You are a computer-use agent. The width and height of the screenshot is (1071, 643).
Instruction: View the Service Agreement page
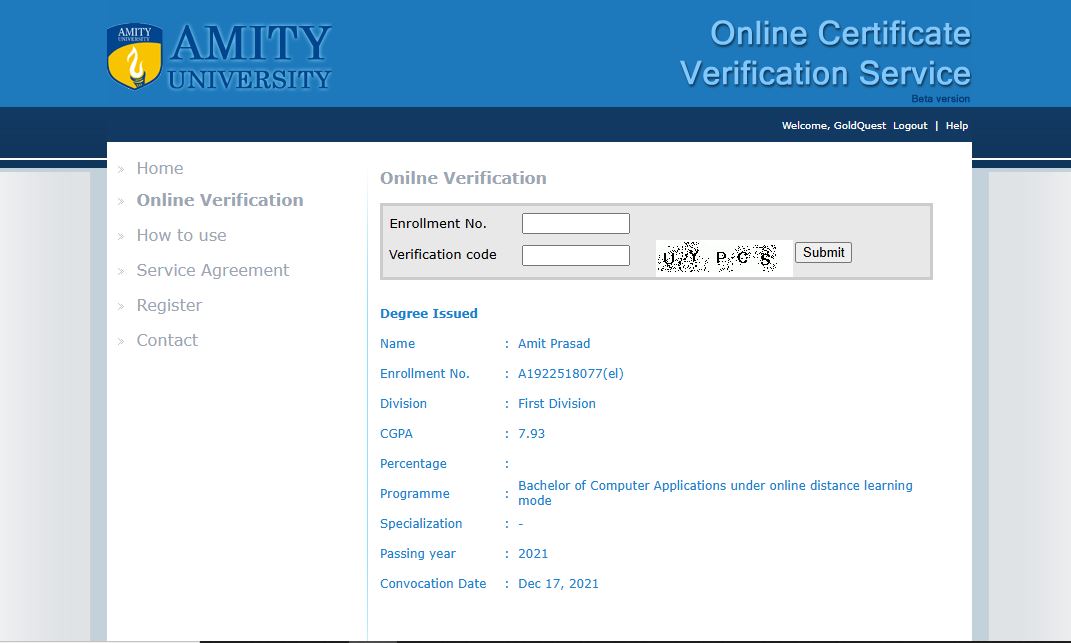coord(212,270)
